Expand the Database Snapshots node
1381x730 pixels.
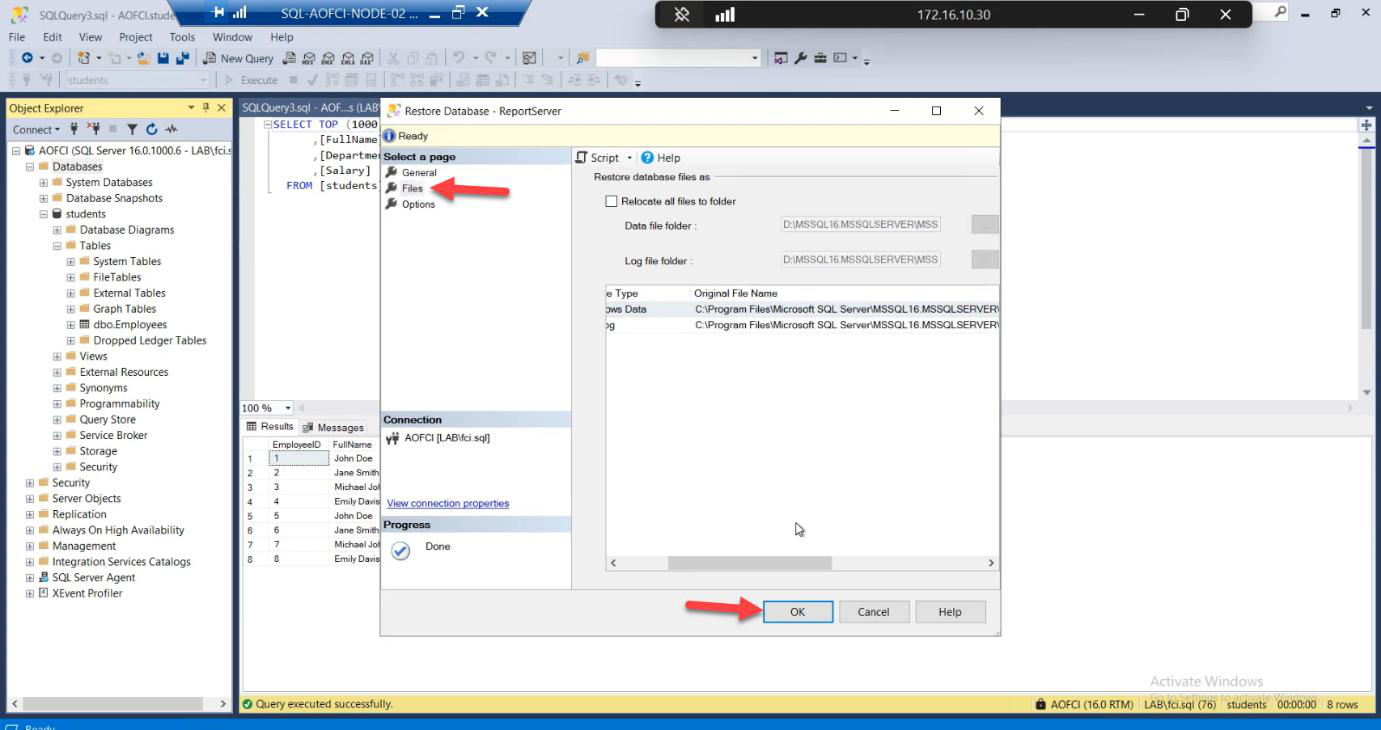click(x=43, y=198)
